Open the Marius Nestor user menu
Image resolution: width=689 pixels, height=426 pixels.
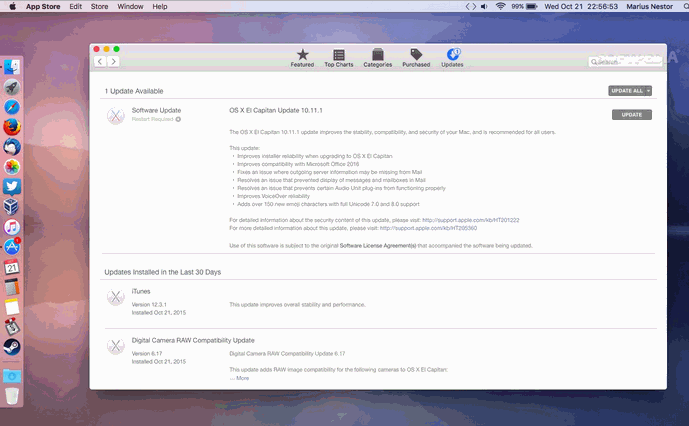649,6
